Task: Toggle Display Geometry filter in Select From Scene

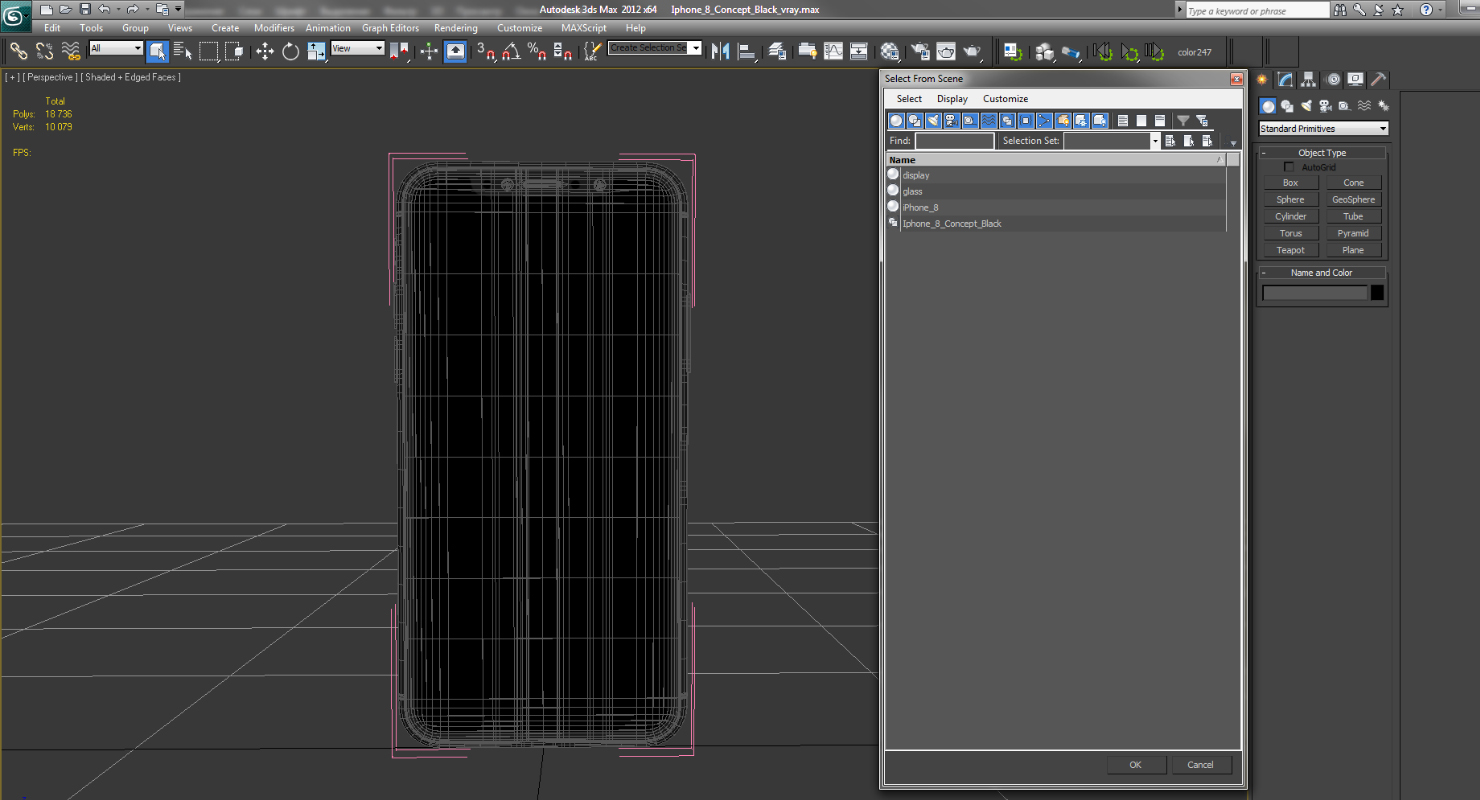Action: click(896, 121)
